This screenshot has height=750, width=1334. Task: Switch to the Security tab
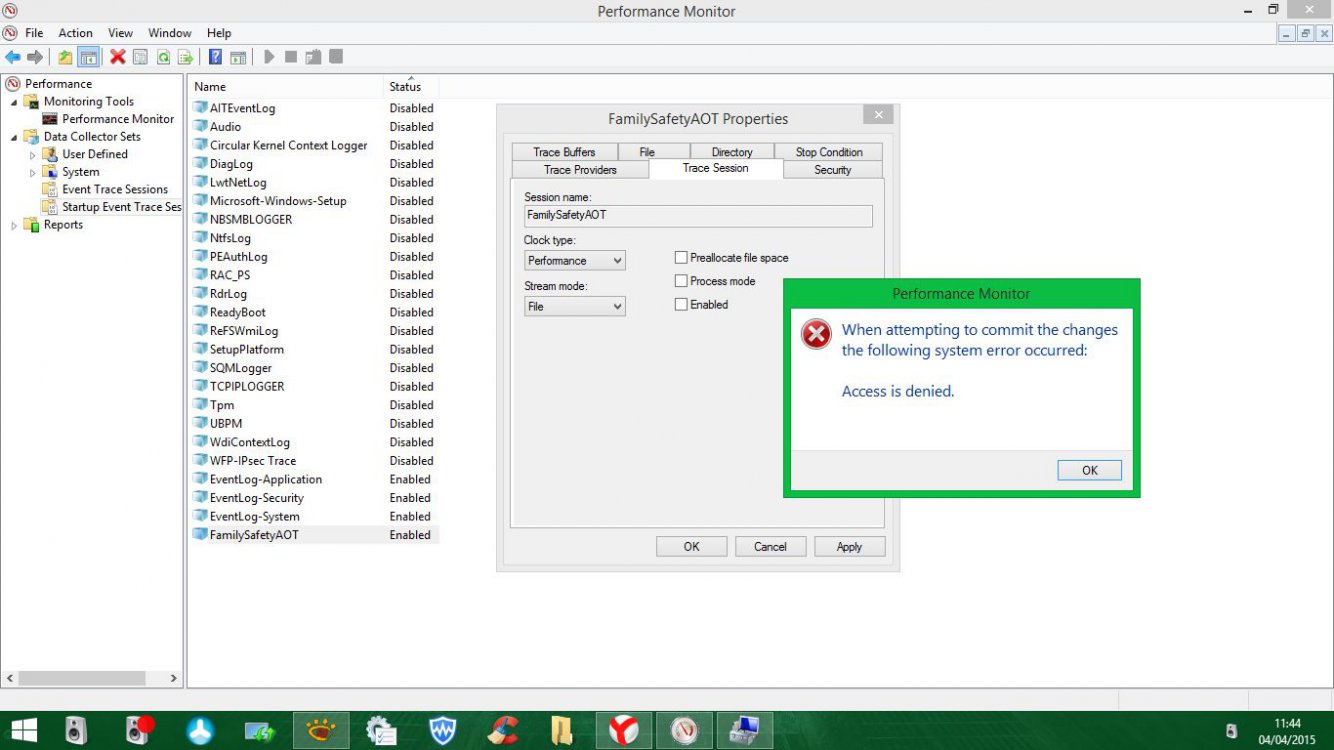pos(833,170)
